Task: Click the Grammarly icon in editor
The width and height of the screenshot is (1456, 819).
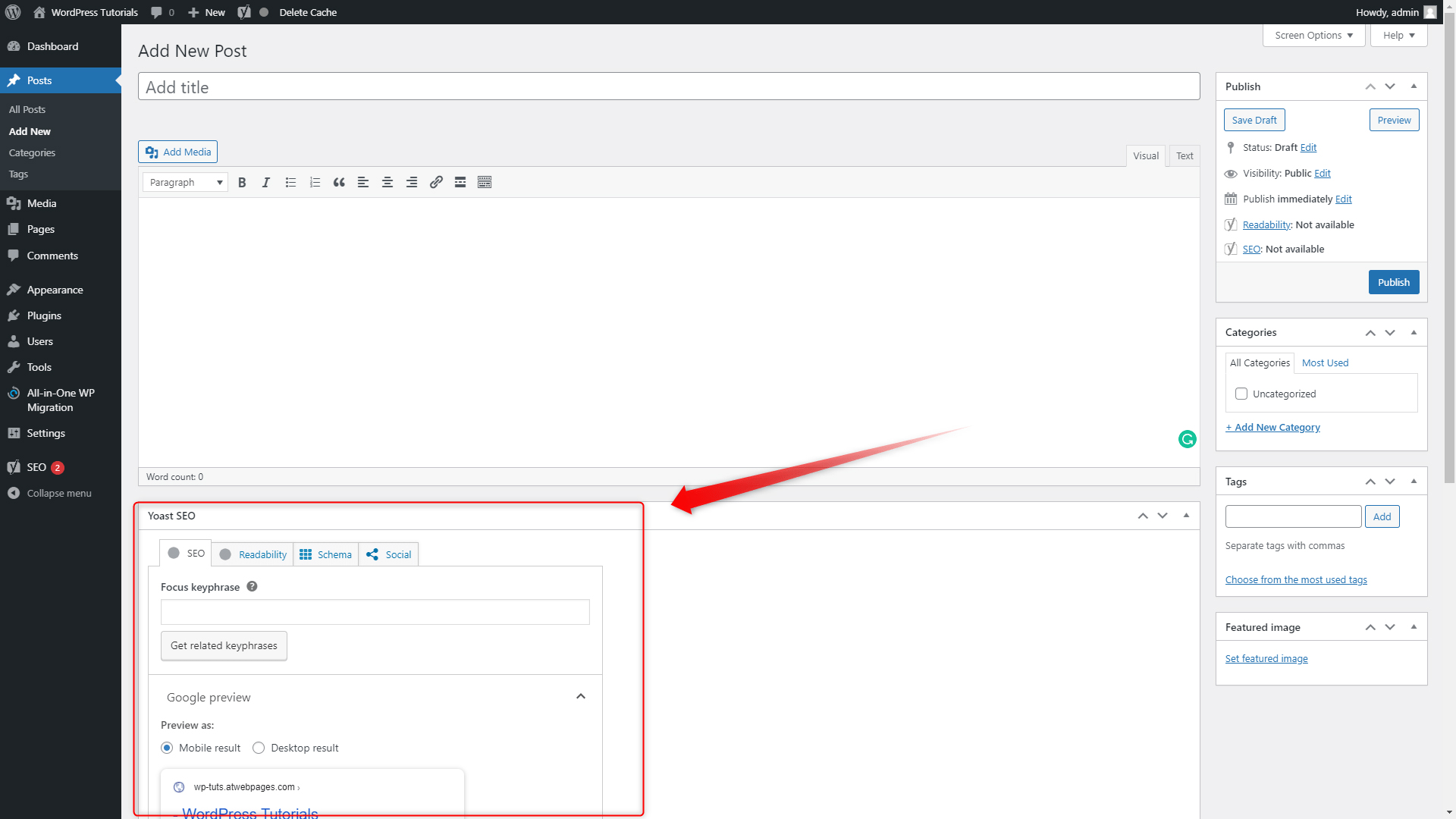Action: click(x=1188, y=439)
